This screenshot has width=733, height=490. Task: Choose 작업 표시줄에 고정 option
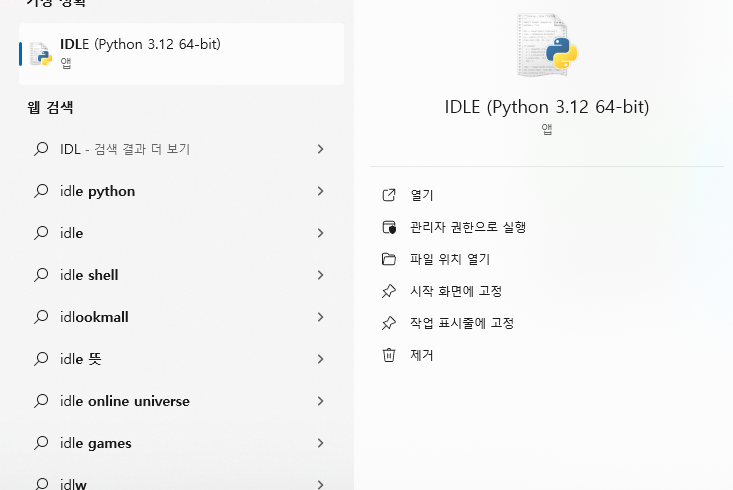(x=462, y=323)
